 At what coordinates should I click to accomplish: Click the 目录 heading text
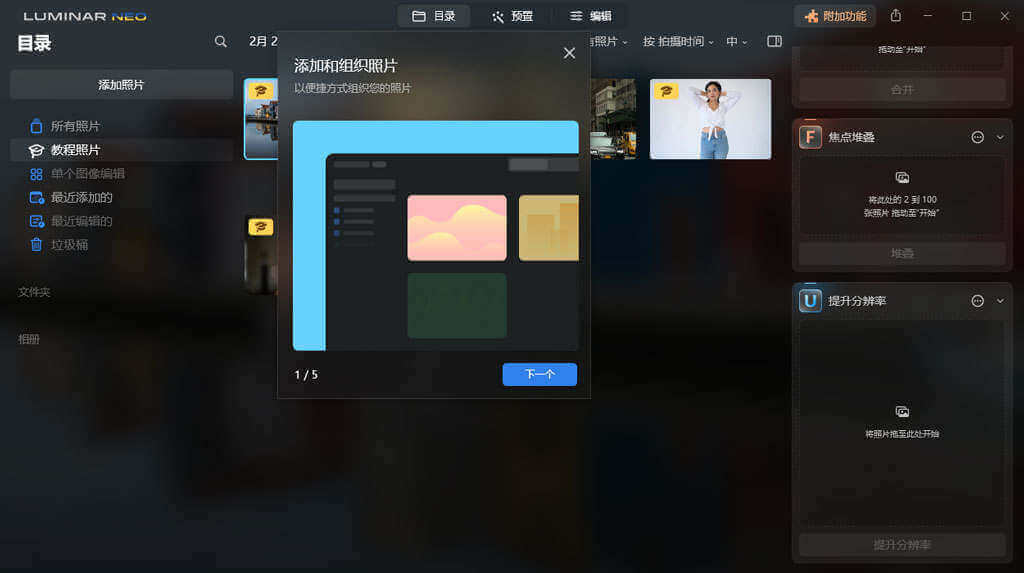(x=34, y=43)
